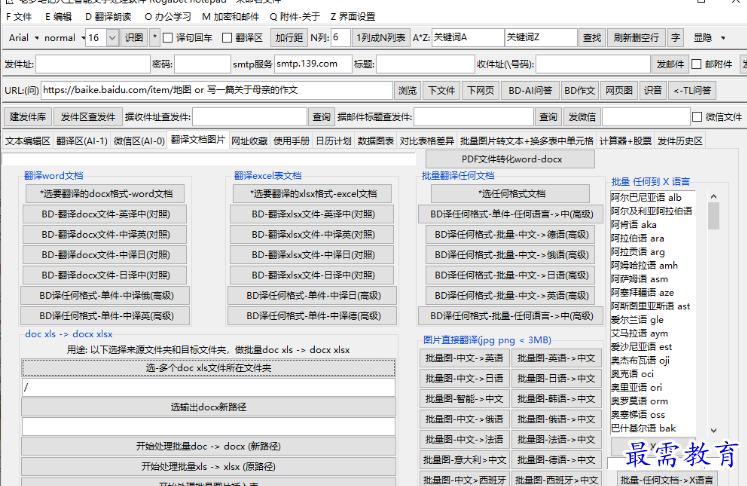747x486 pixels.
Task: Open the 计算器+股票 tab
Action: click(x=626, y=141)
